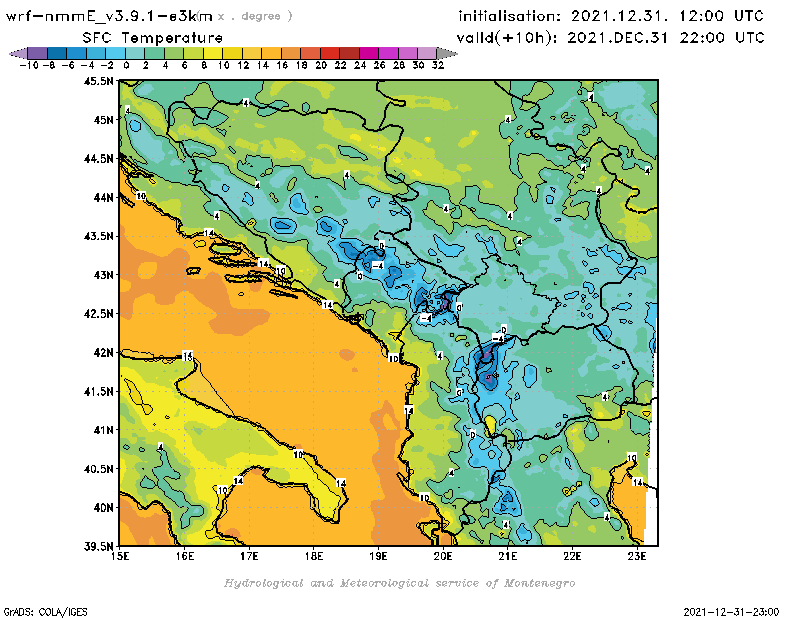
Task: Click the '41.5N' latitude label
Action: (x=98, y=391)
